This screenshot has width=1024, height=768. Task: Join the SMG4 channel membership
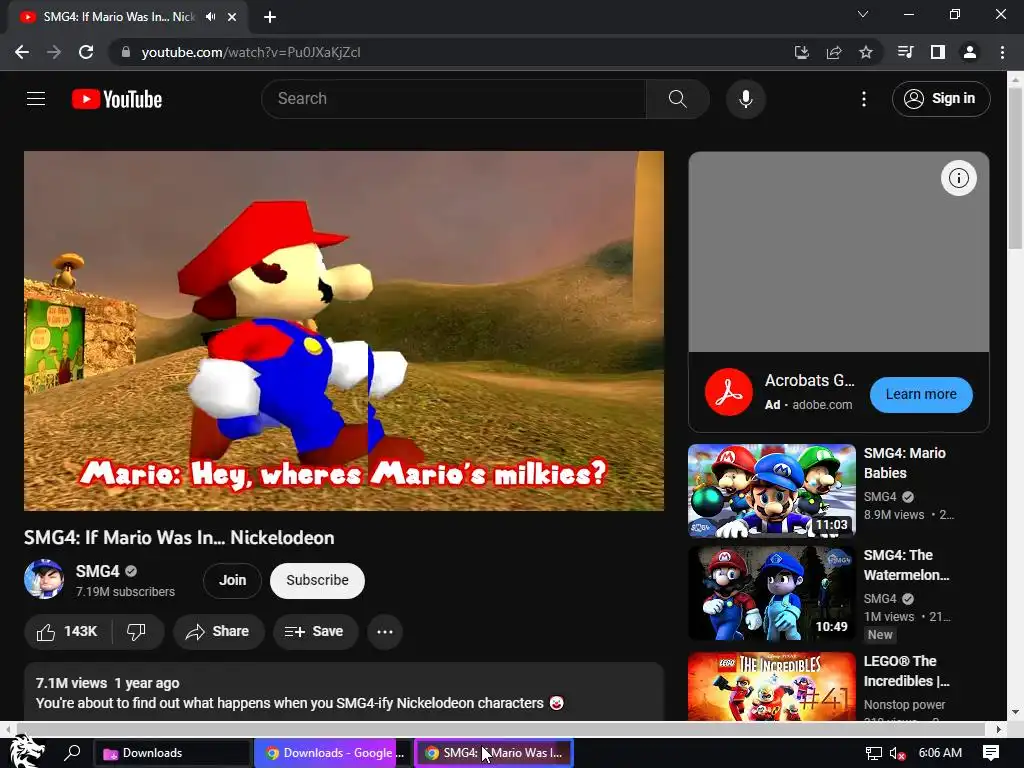coord(232,580)
